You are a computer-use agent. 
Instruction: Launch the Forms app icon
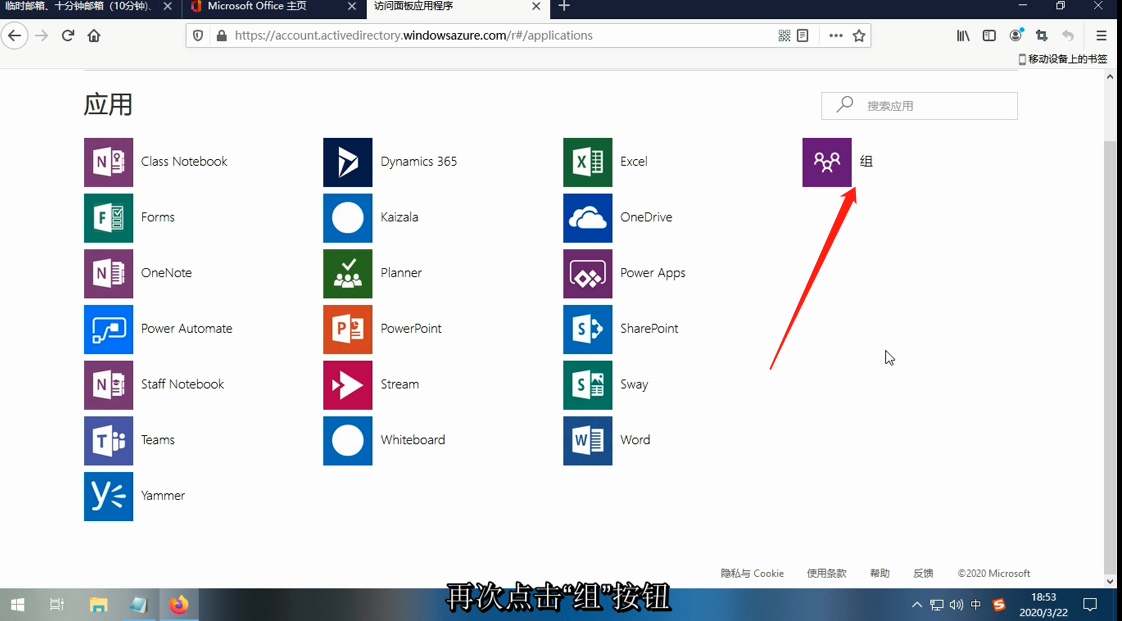click(x=108, y=218)
